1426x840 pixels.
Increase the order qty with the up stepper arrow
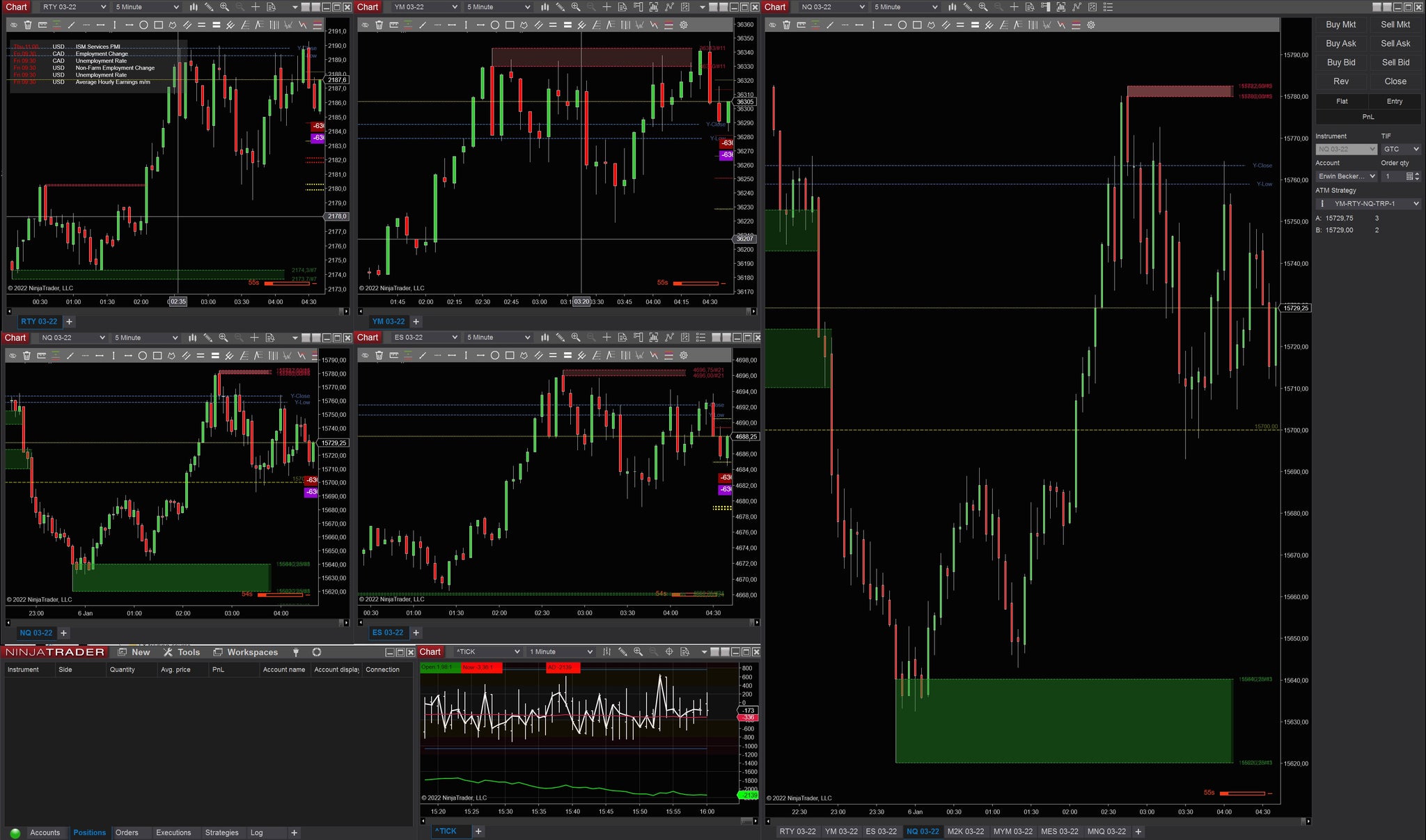tap(1417, 174)
